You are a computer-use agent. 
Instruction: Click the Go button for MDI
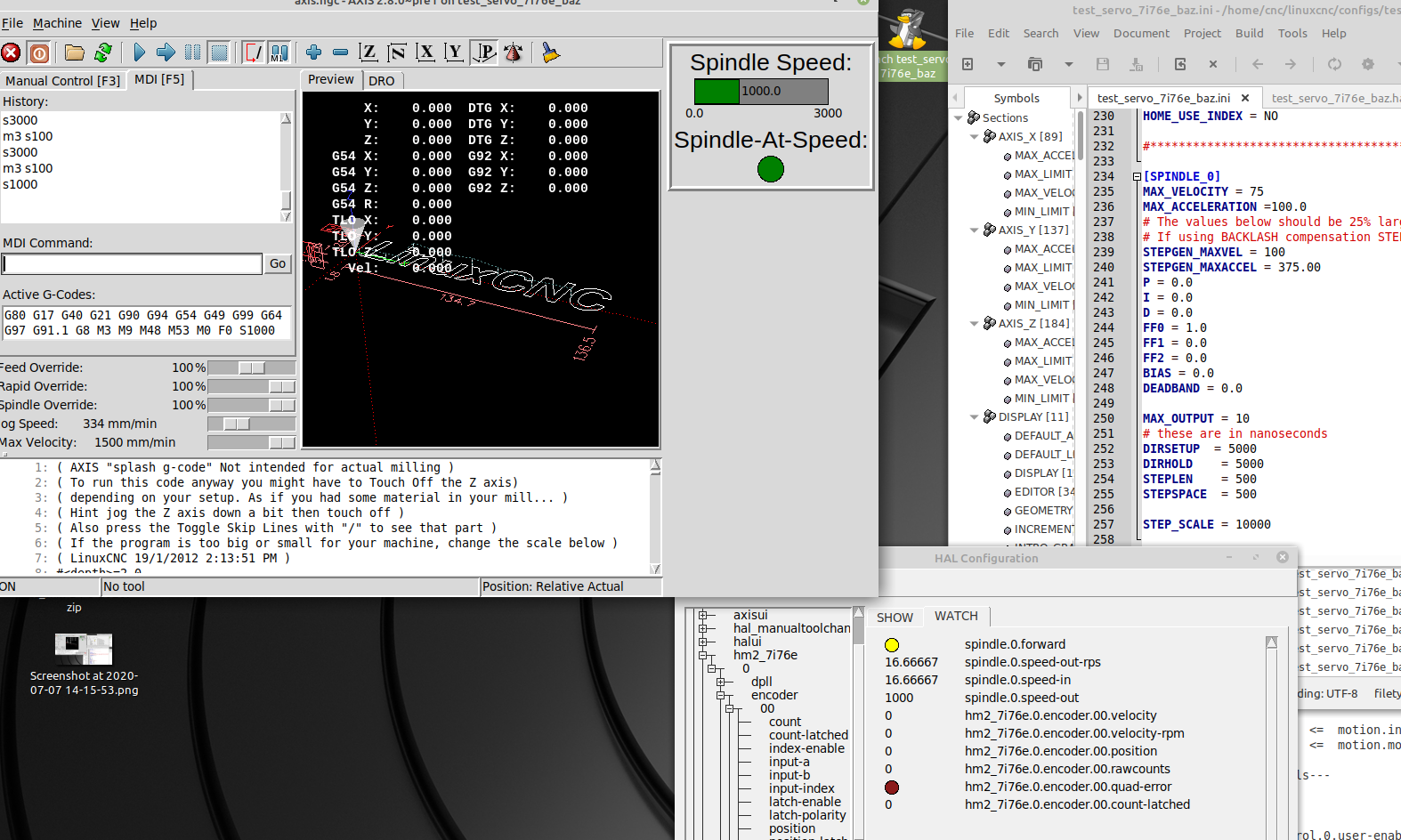pos(278,264)
